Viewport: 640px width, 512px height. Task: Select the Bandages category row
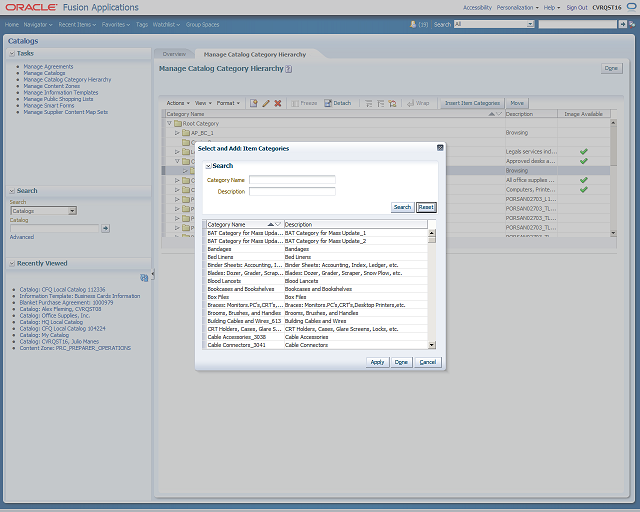coord(317,249)
